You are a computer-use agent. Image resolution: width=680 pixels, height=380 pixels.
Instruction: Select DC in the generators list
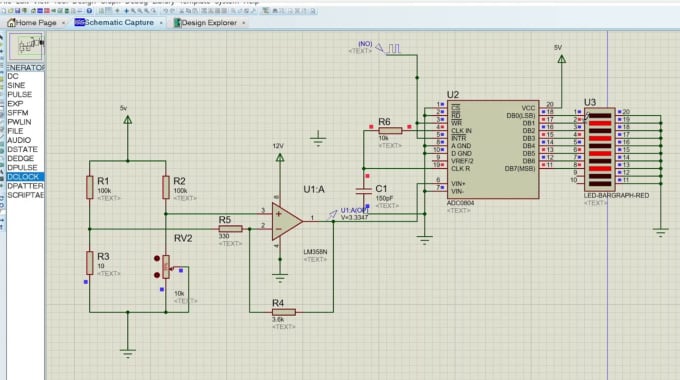pyautogui.click(x=25, y=76)
